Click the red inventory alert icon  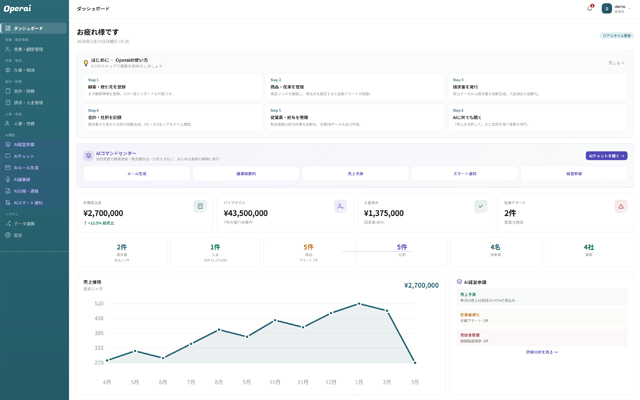[x=620, y=206]
